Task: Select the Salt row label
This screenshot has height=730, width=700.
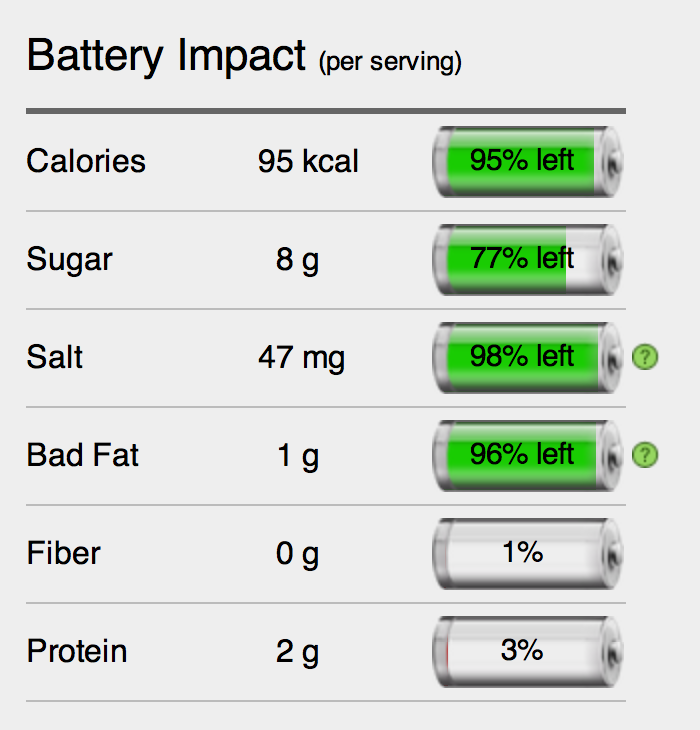Action: 54,357
